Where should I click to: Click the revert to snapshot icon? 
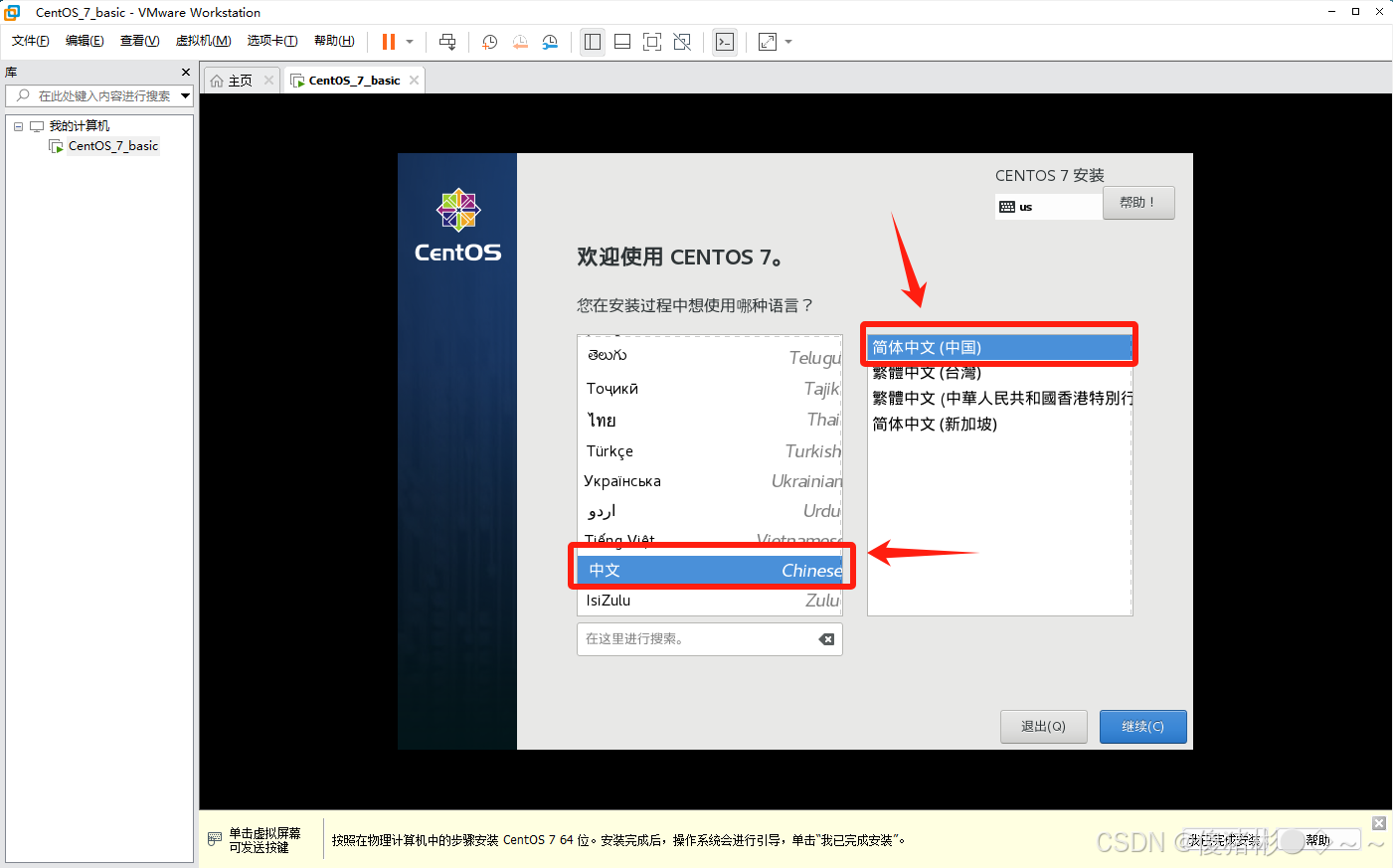point(520,42)
